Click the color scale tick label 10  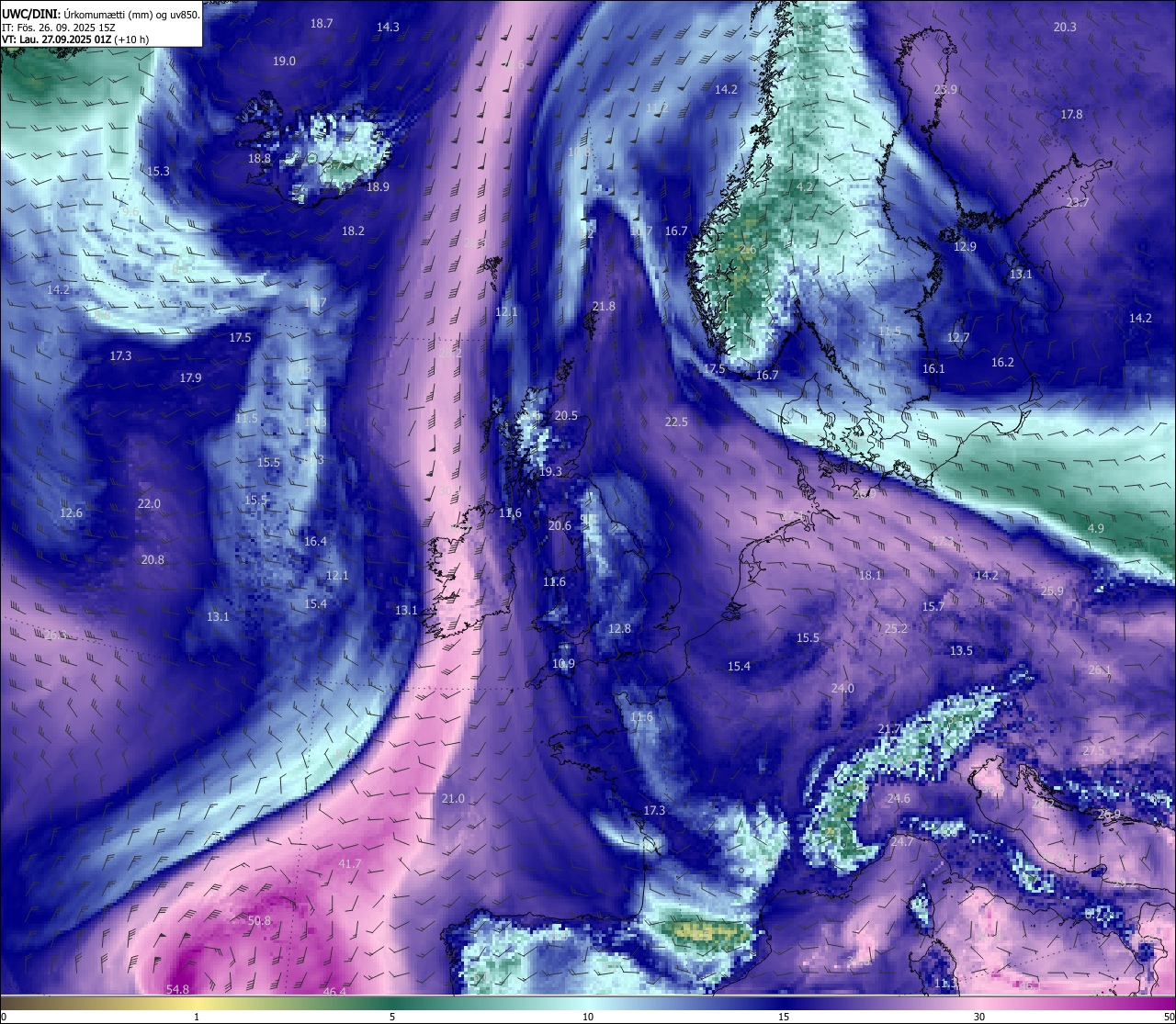(x=588, y=1017)
